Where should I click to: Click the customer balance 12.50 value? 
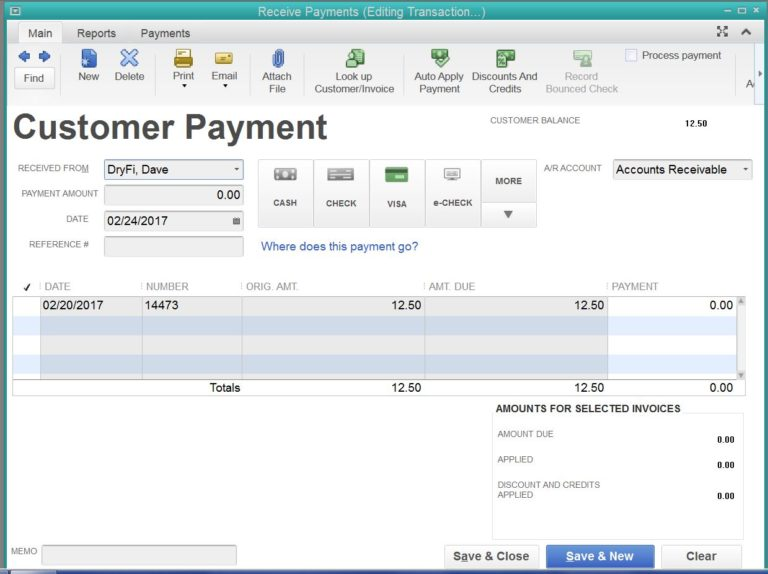click(x=696, y=123)
